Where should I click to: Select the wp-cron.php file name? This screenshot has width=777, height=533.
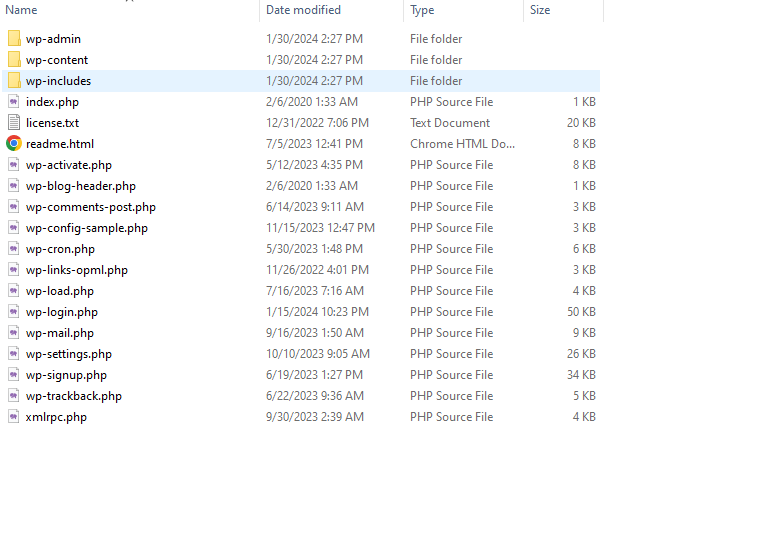[60, 249]
